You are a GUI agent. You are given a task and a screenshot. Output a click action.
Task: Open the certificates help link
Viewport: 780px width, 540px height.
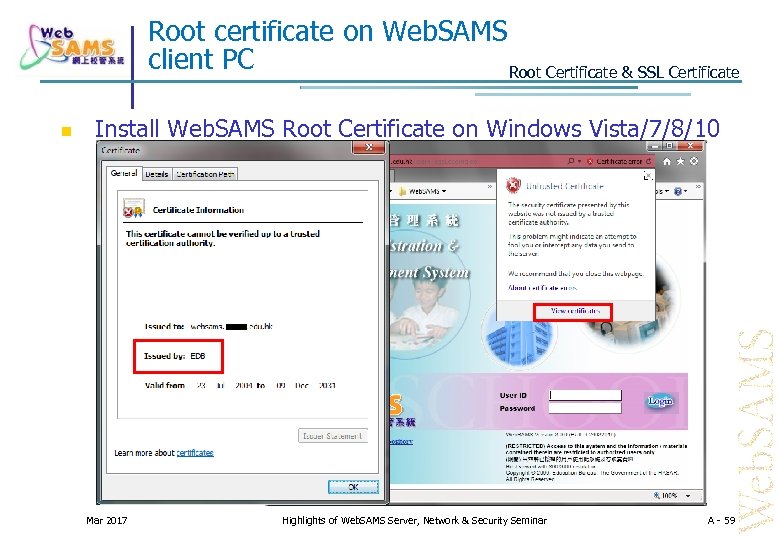click(x=195, y=453)
